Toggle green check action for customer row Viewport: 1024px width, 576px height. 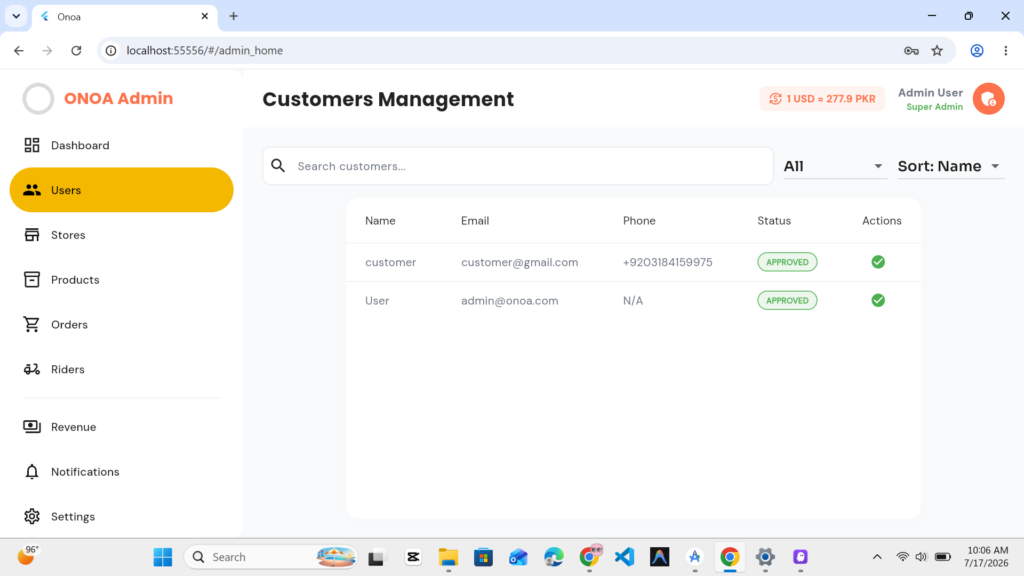[878, 262]
